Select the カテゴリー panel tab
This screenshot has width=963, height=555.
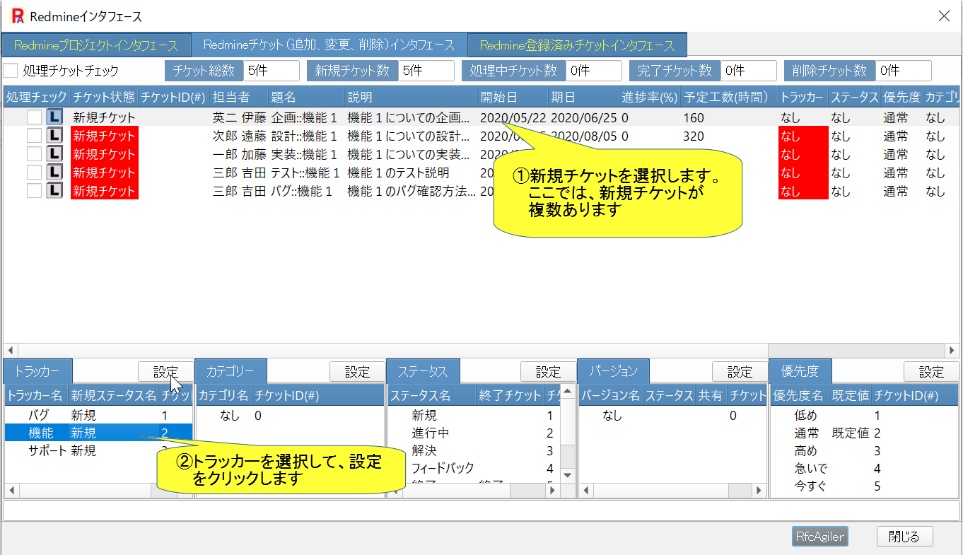[230, 371]
